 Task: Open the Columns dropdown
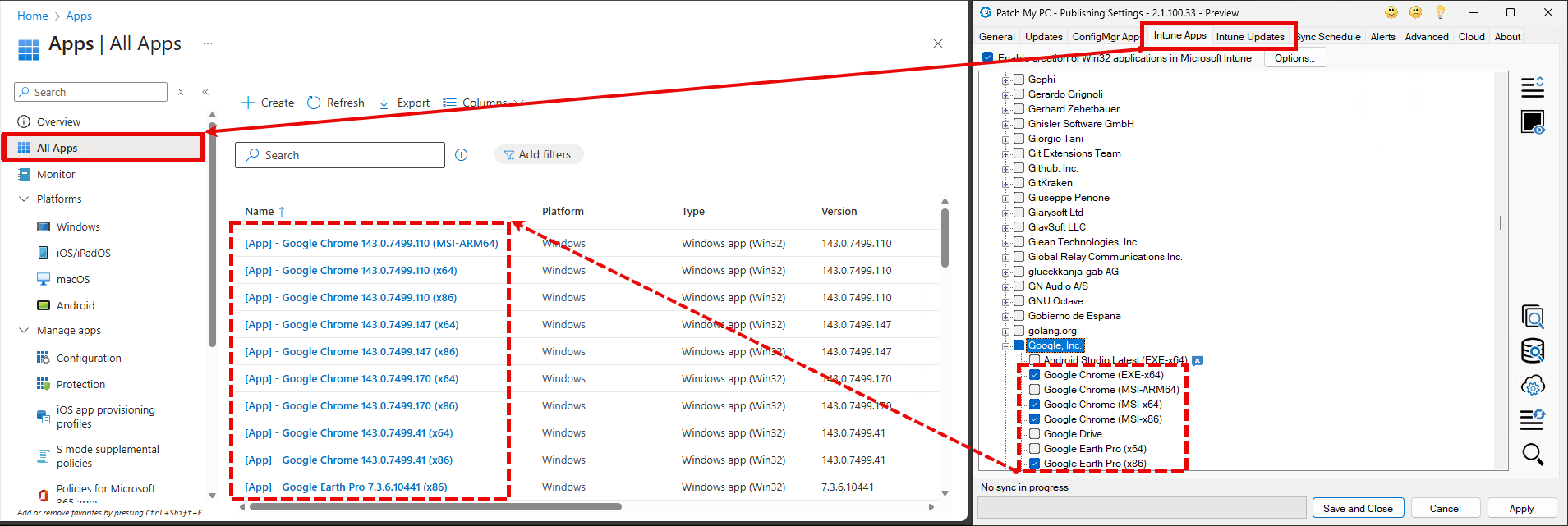coord(483,103)
